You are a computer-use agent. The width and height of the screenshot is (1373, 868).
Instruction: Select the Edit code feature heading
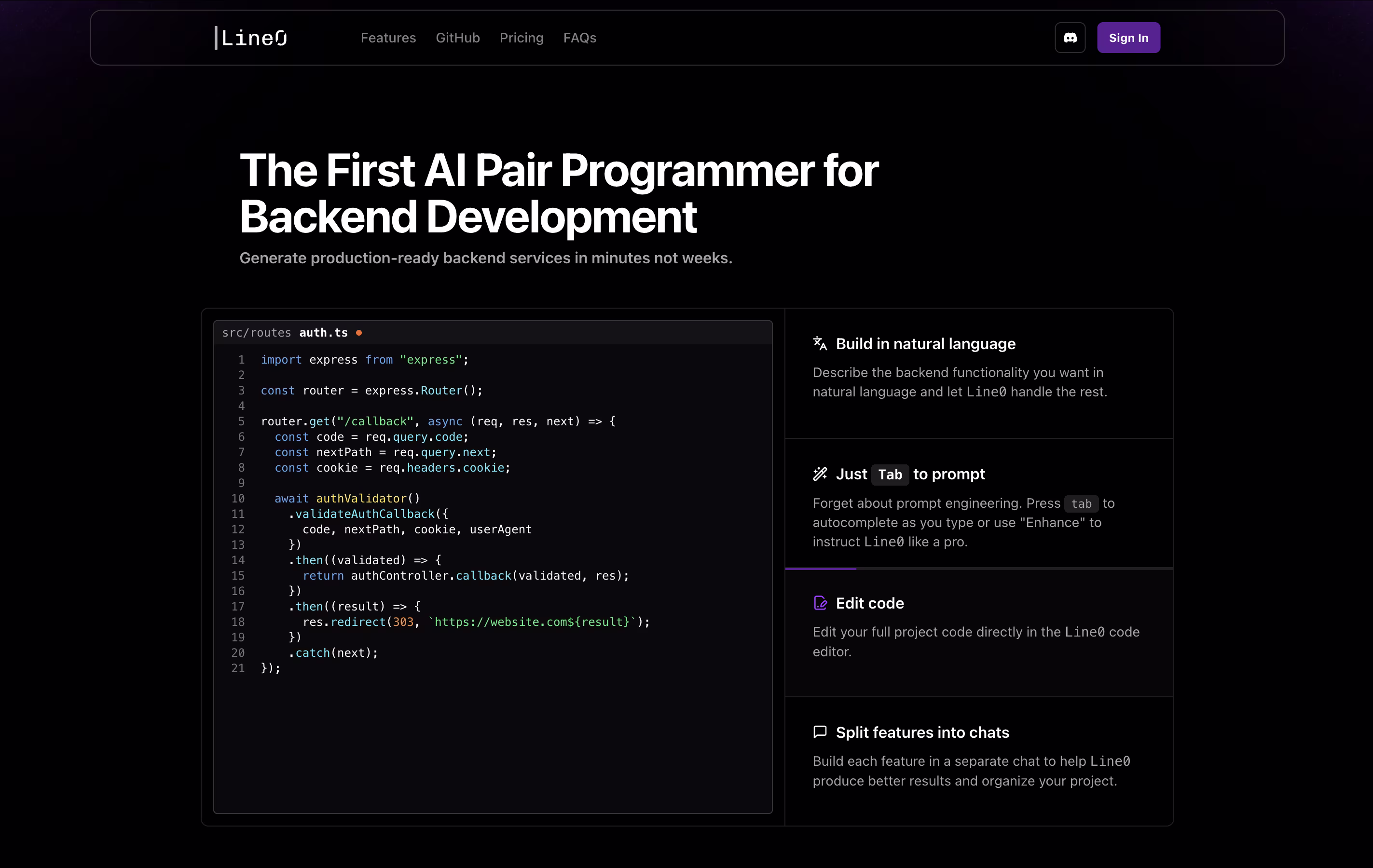tap(869, 603)
